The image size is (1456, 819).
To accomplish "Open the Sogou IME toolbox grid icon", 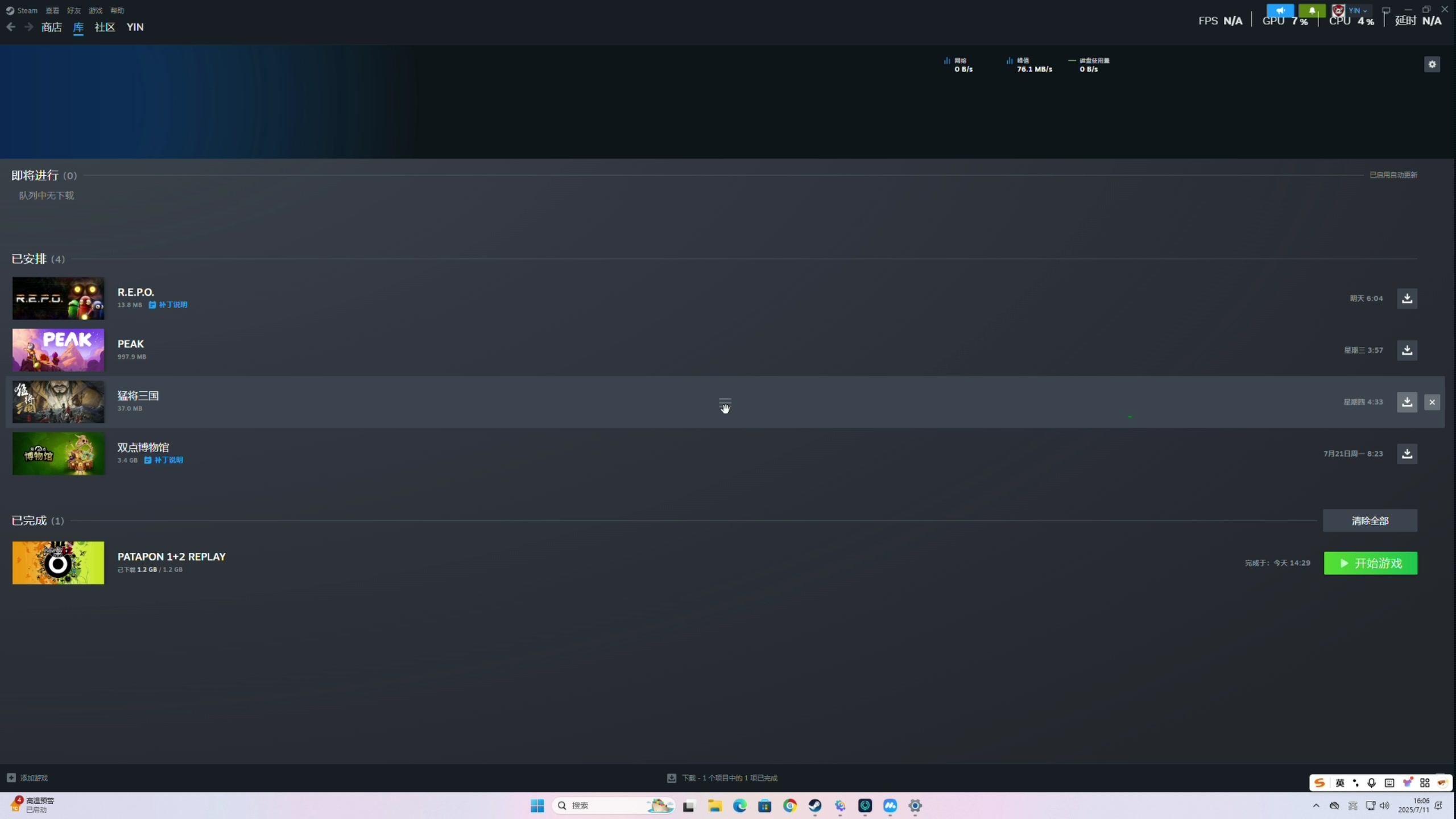I will [x=1425, y=783].
